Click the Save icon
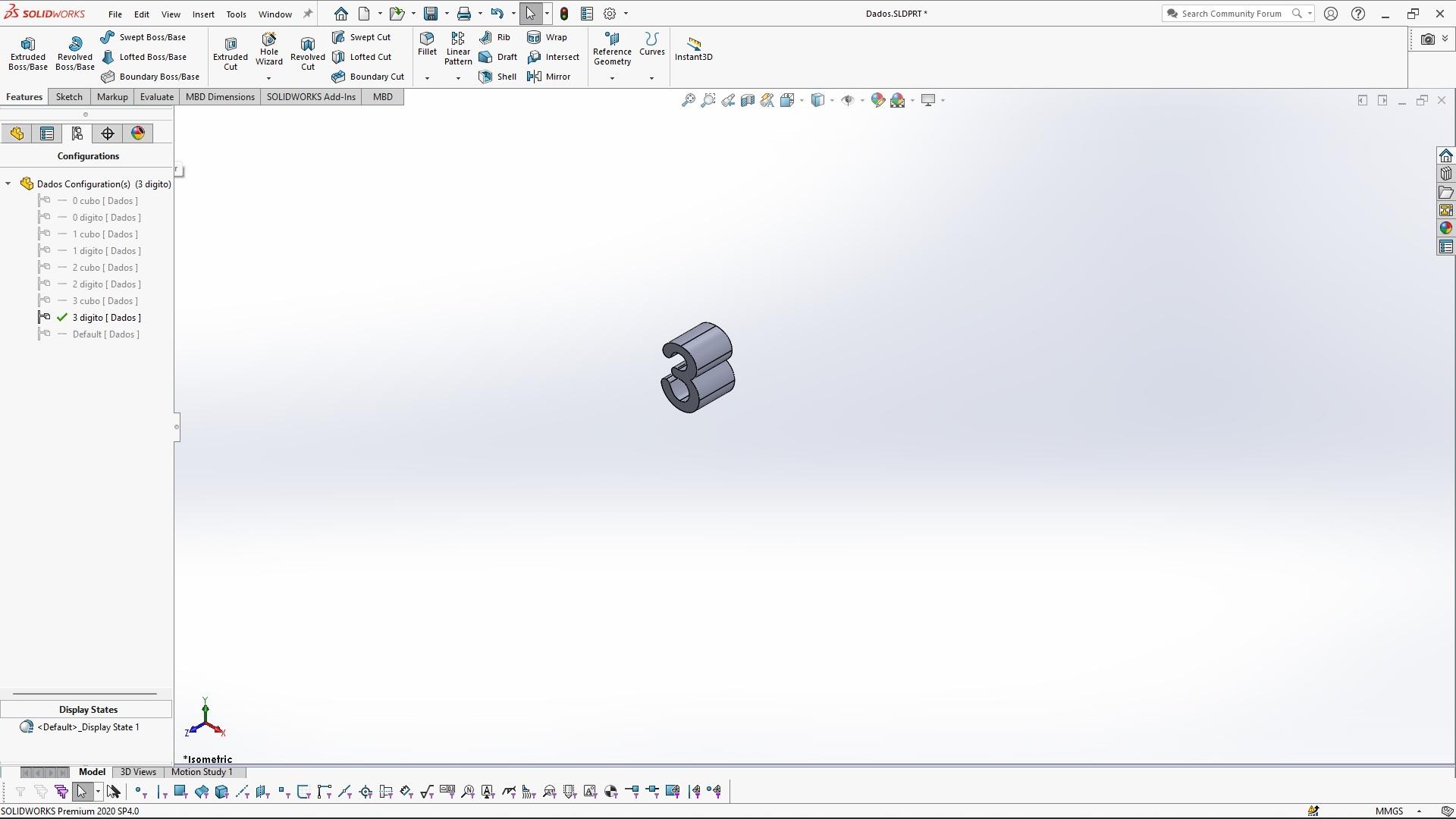The width and height of the screenshot is (1456, 819). click(x=431, y=14)
